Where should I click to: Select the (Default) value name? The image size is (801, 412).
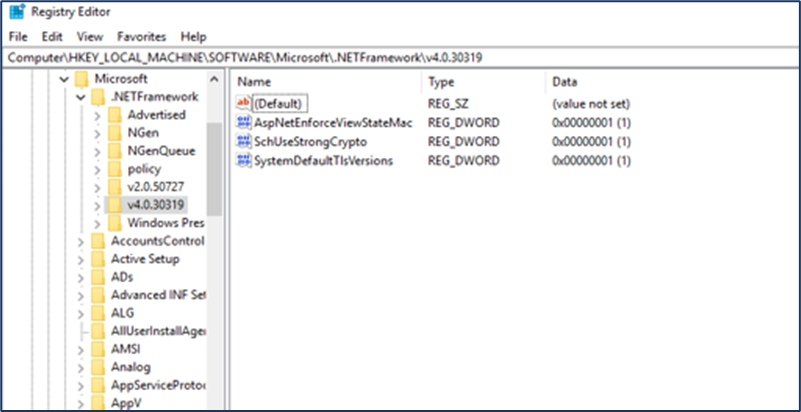(x=278, y=104)
